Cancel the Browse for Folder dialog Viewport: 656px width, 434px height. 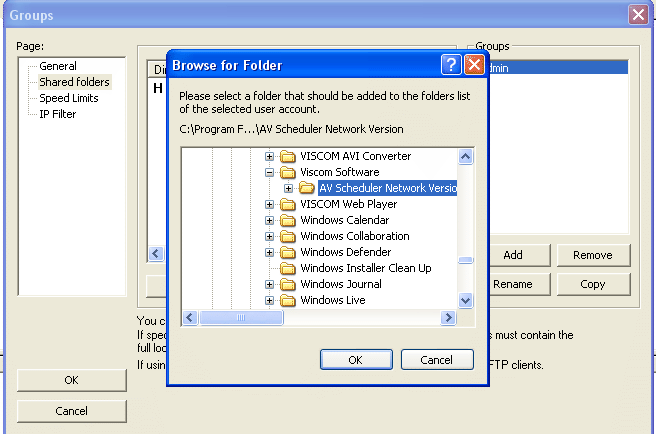tap(437, 360)
